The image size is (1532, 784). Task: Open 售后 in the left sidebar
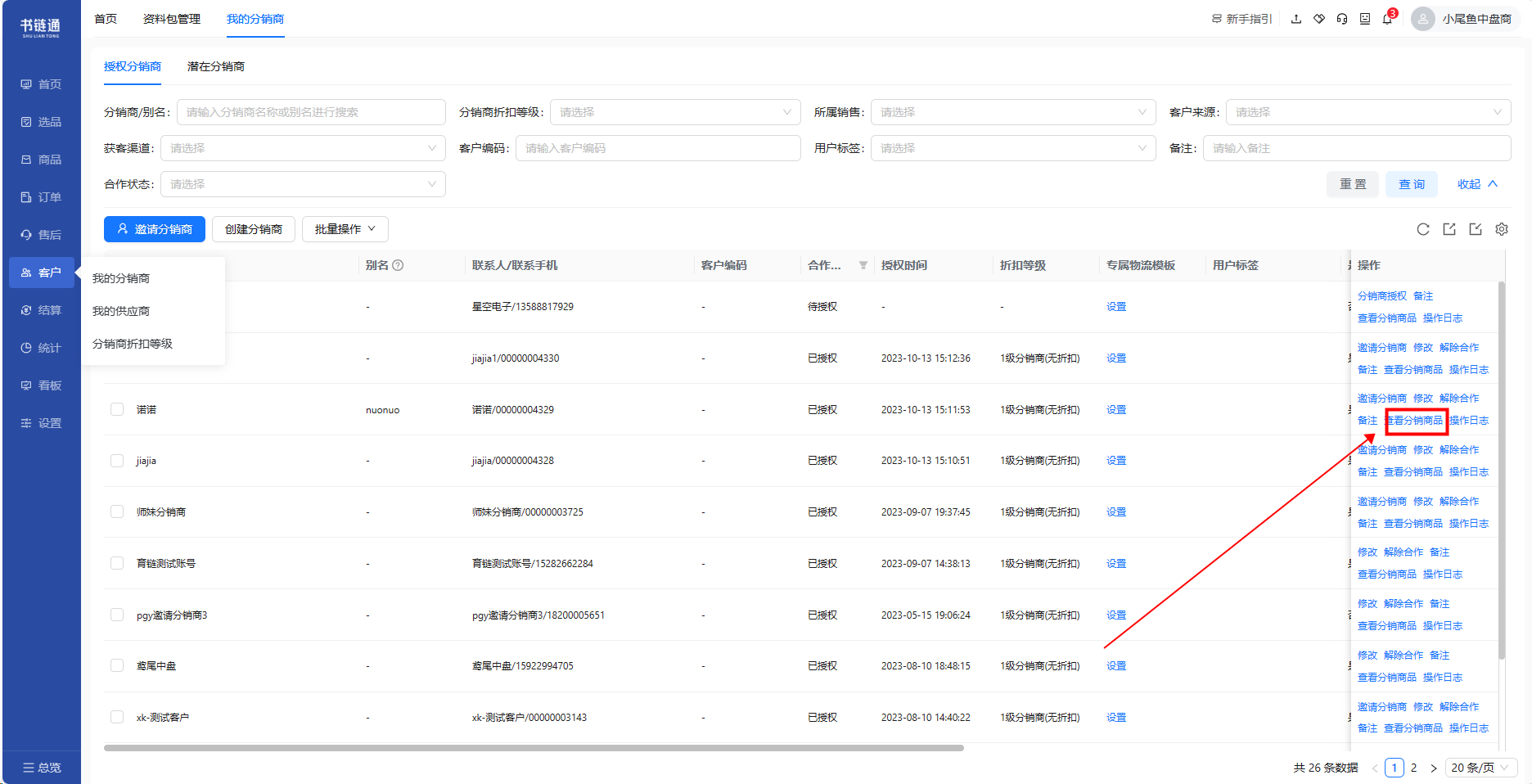tap(41, 235)
